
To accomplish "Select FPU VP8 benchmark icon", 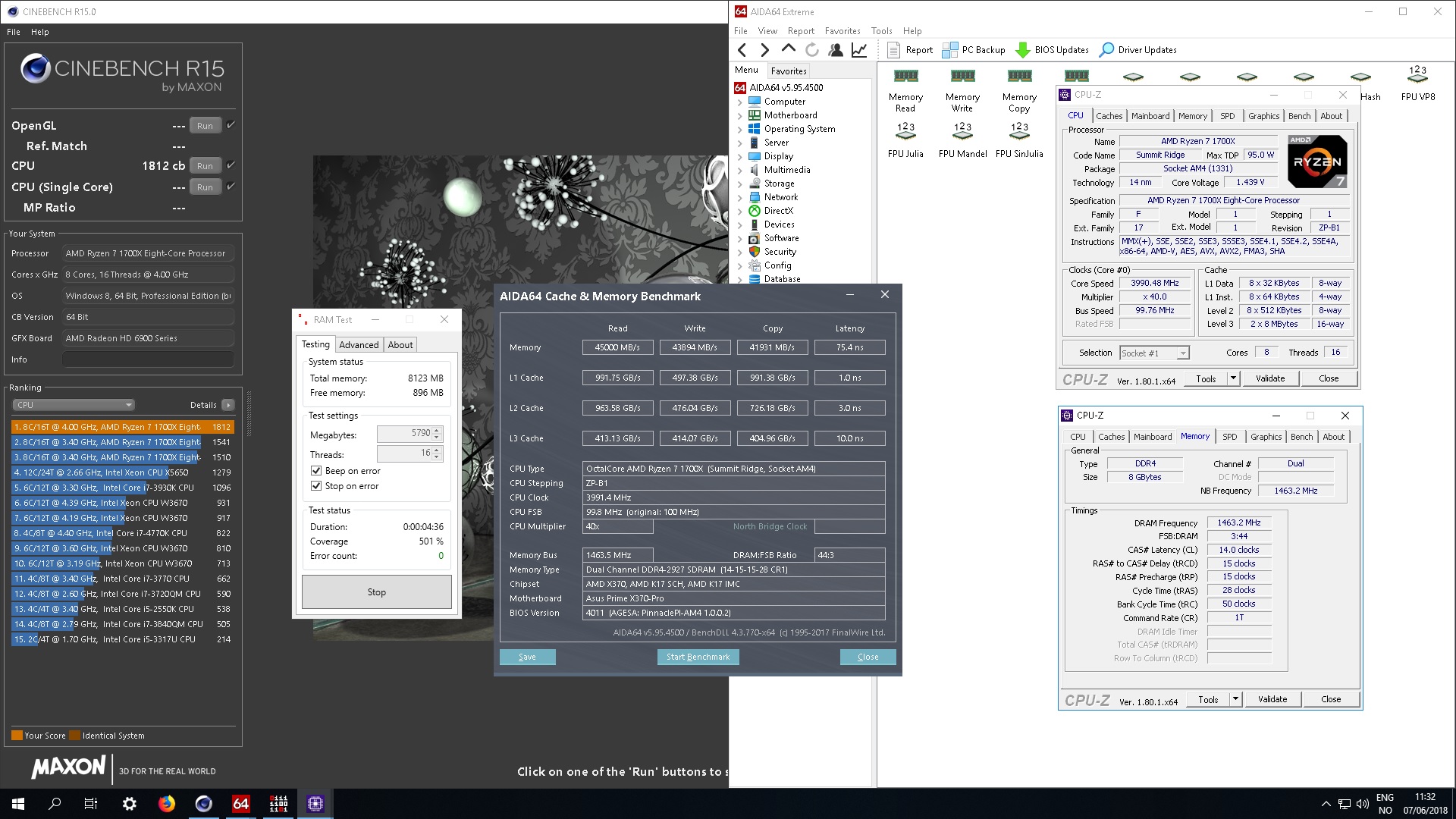I will pyautogui.click(x=1417, y=82).
